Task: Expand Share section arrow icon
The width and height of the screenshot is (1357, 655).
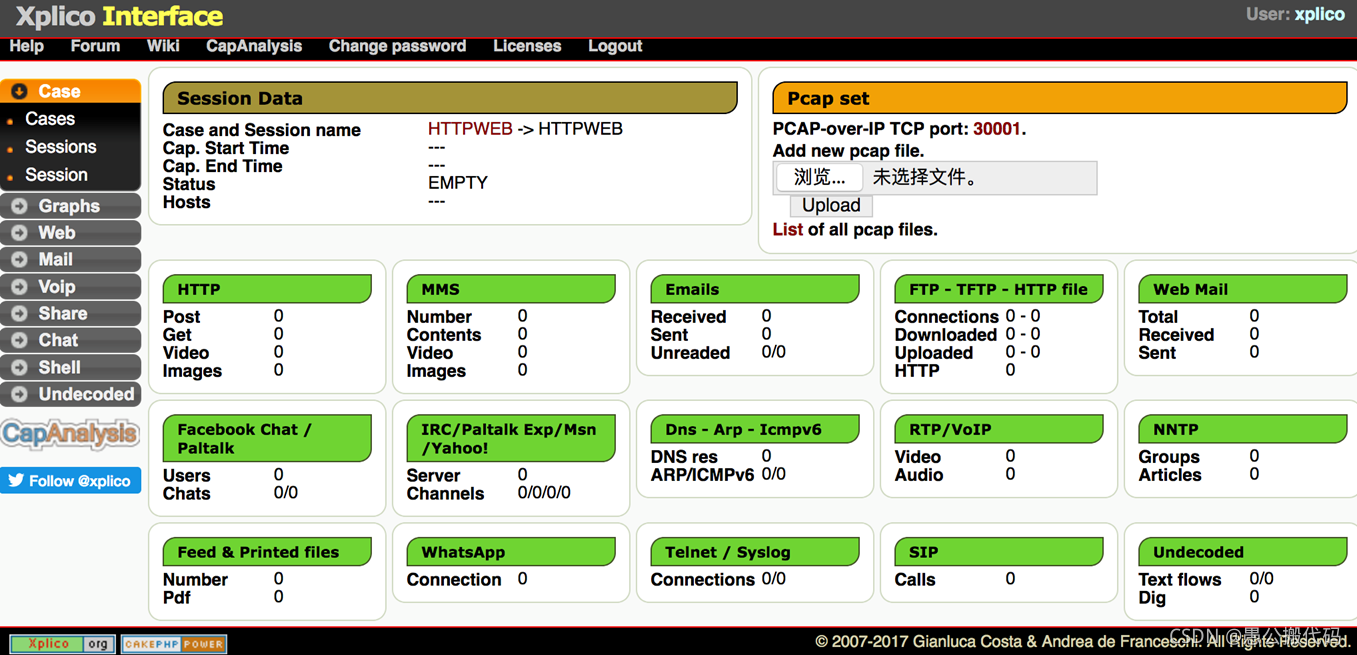Action: 19,314
